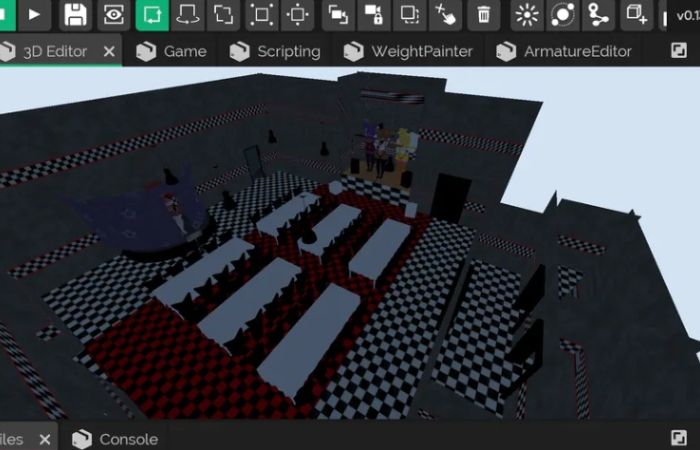Click the box icon on ArmatureEditor tab
This screenshot has height=450, width=700.
(506, 52)
